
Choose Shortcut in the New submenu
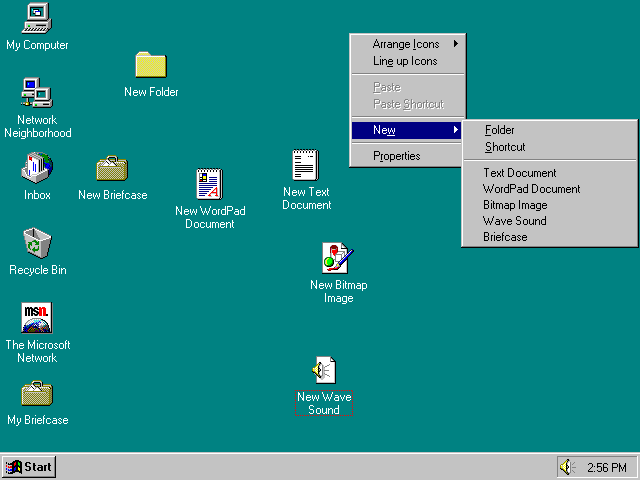pyautogui.click(x=550, y=147)
